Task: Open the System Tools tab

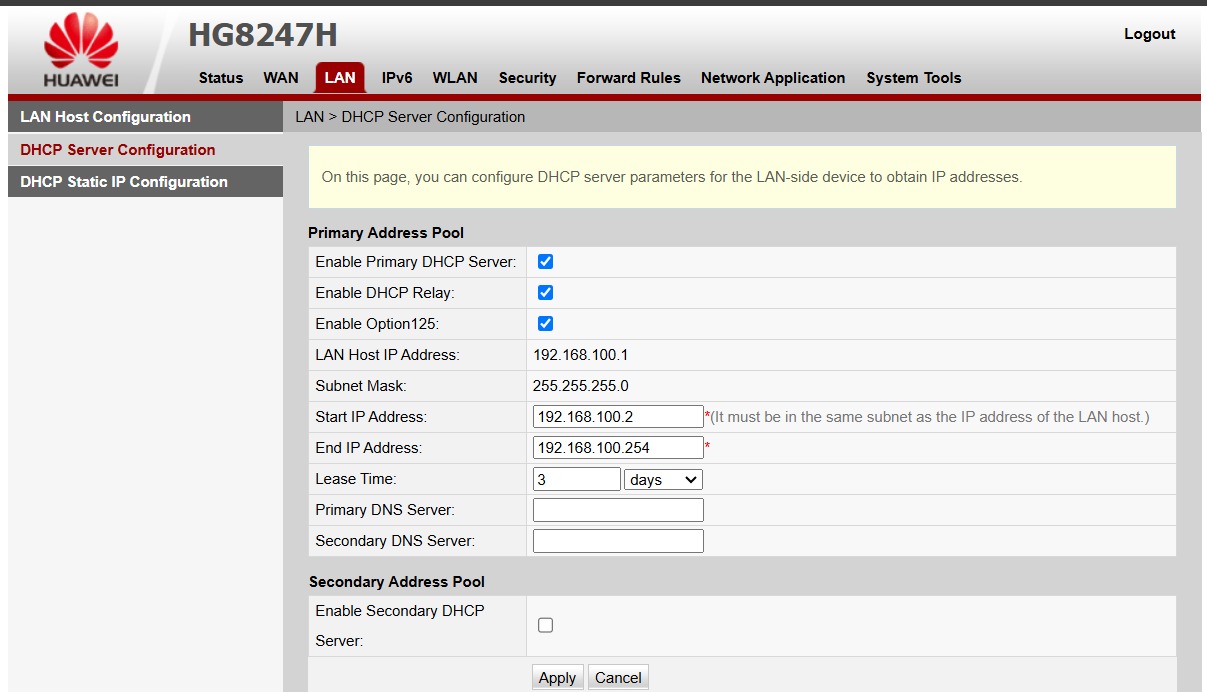Action: tap(913, 78)
